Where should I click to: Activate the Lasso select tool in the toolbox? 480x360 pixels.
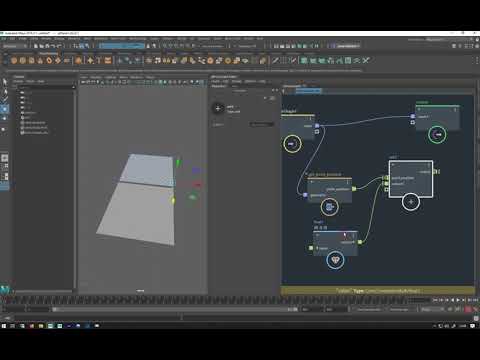5,91
